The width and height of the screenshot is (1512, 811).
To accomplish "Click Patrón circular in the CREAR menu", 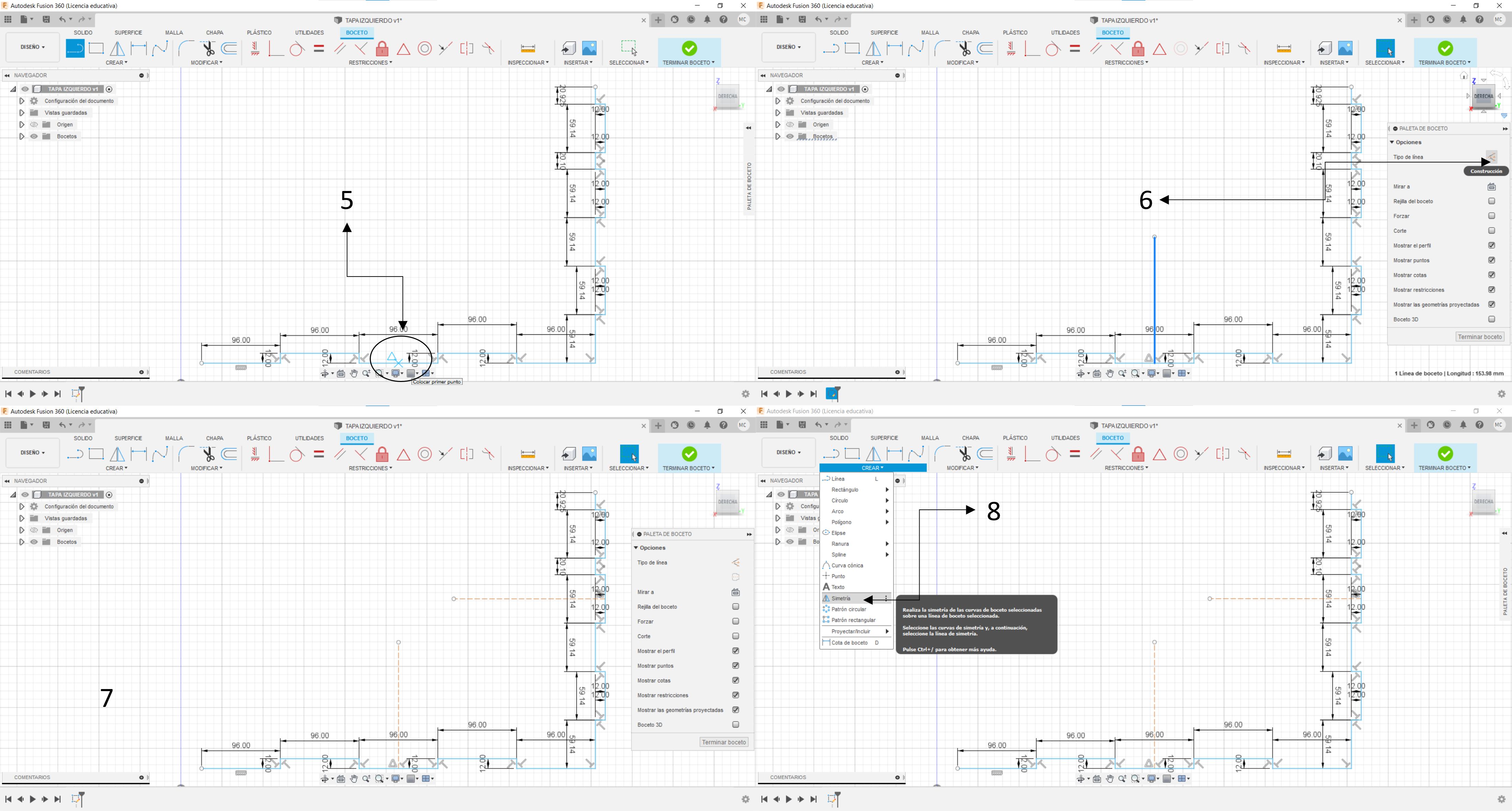I will (848, 609).
